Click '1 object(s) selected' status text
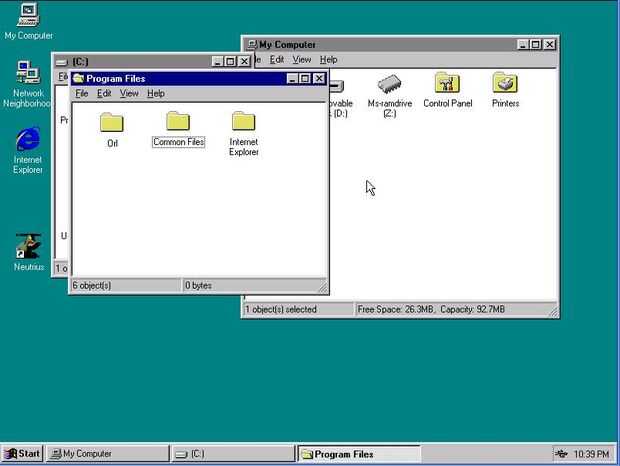 pyautogui.click(x=281, y=309)
